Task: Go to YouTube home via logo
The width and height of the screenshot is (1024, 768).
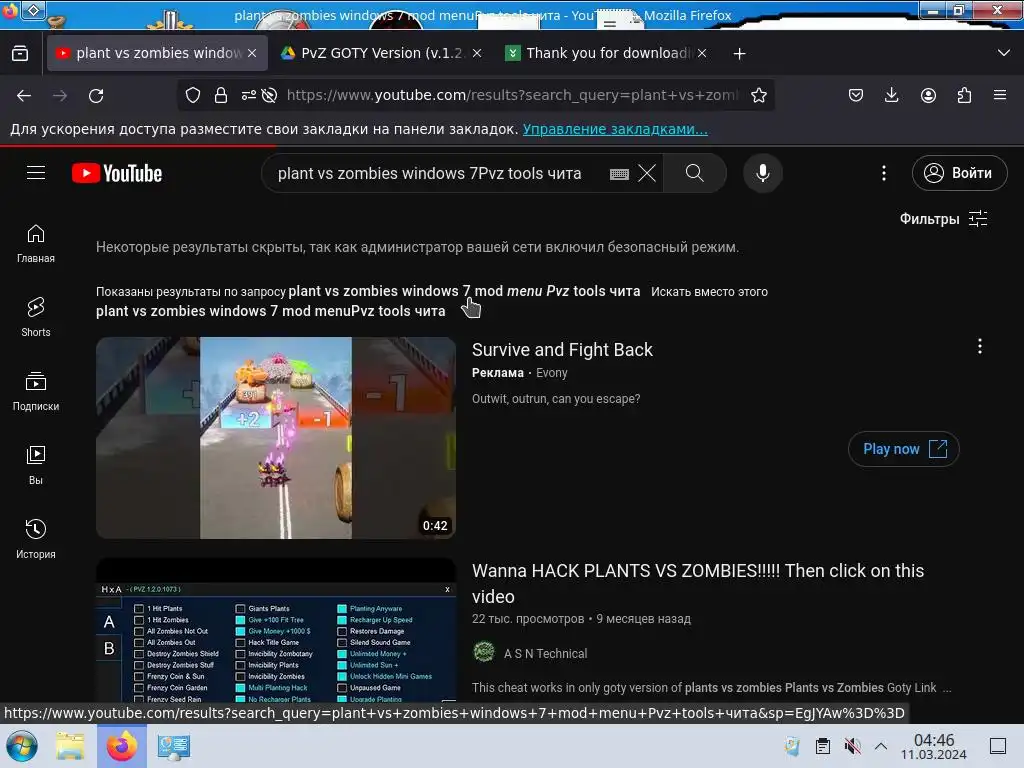Action: (117, 173)
